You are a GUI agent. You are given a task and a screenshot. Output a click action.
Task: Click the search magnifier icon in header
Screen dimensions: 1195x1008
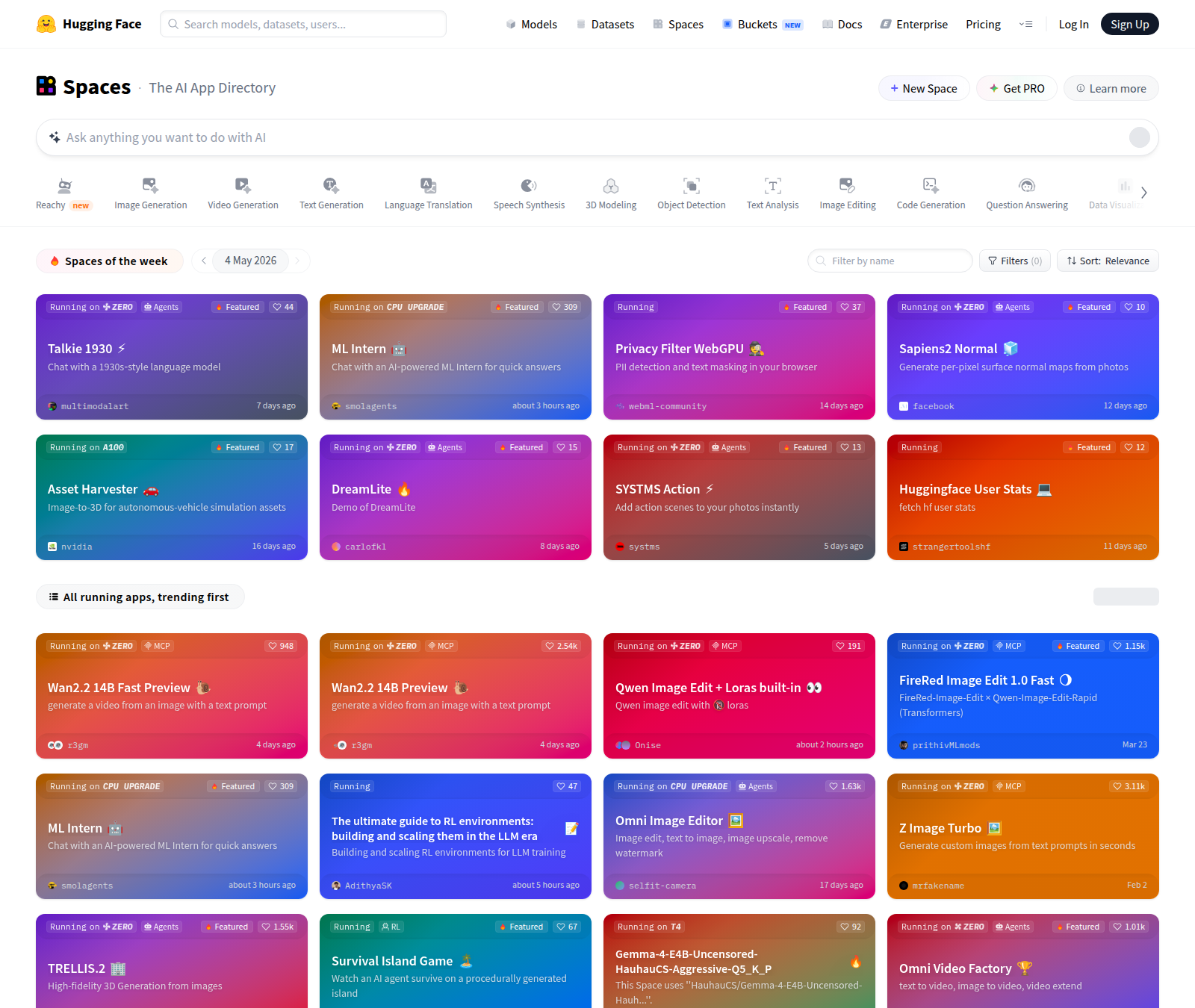tap(173, 24)
